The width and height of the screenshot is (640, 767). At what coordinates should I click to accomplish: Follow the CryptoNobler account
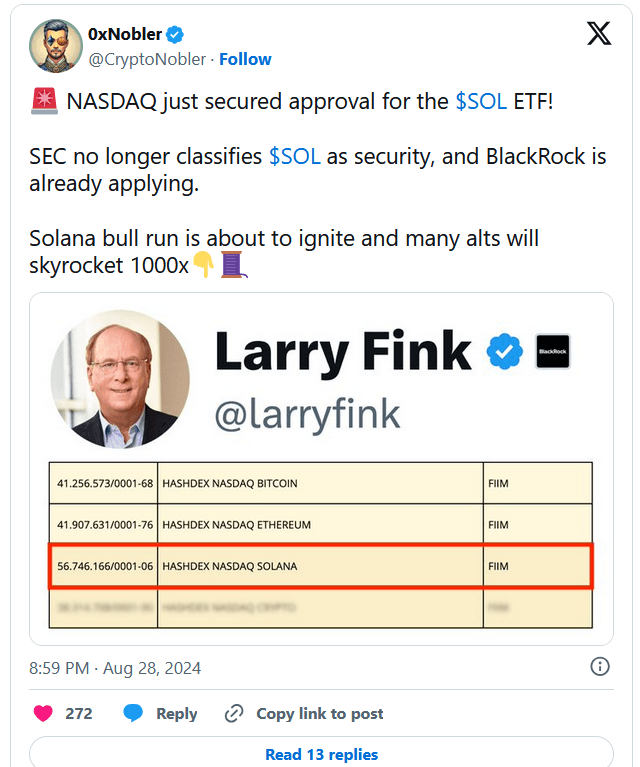click(x=245, y=59)
